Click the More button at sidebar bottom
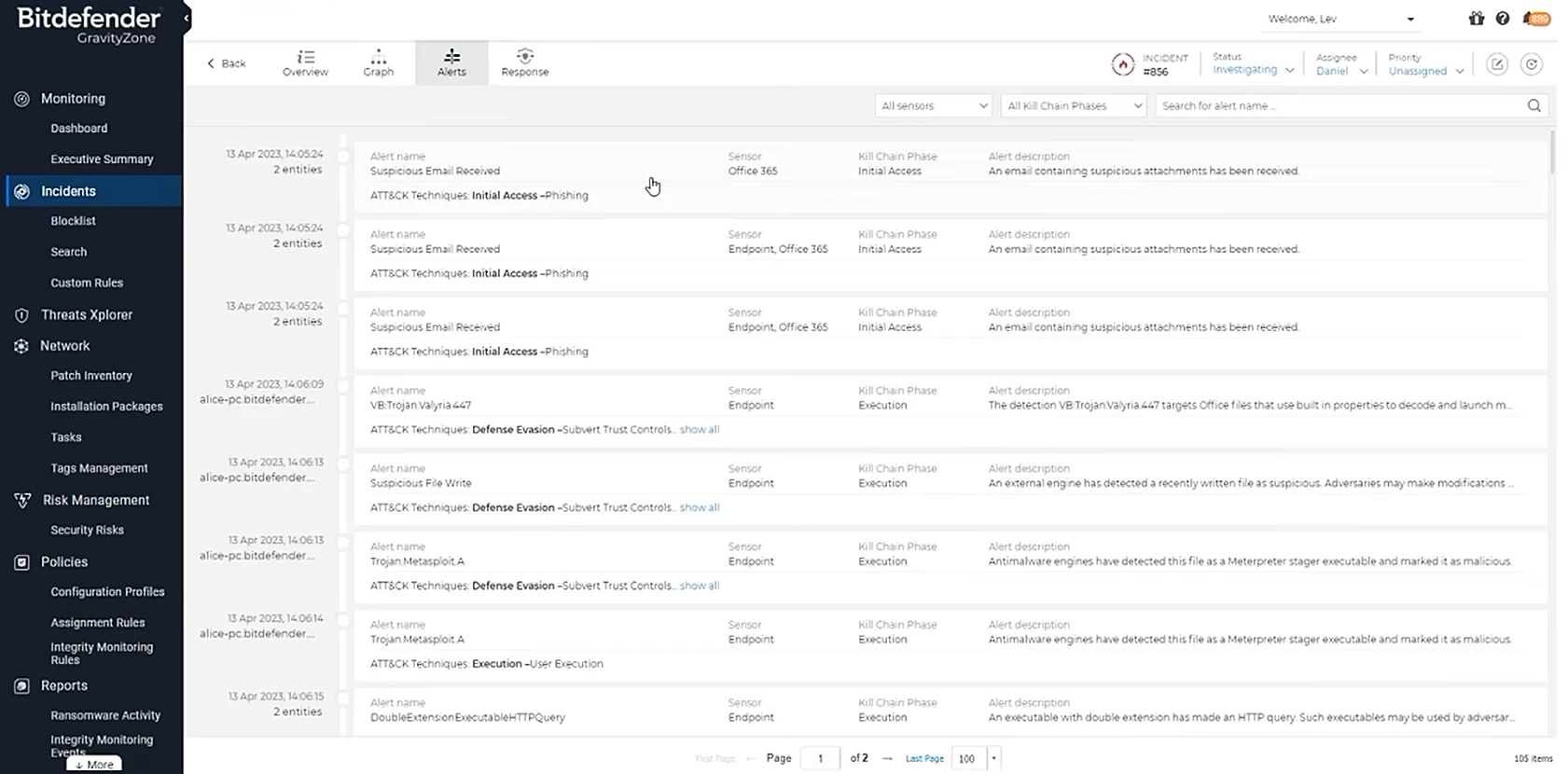The width and height of the screenshot is (1568, 774). click(x=94, y=765)
